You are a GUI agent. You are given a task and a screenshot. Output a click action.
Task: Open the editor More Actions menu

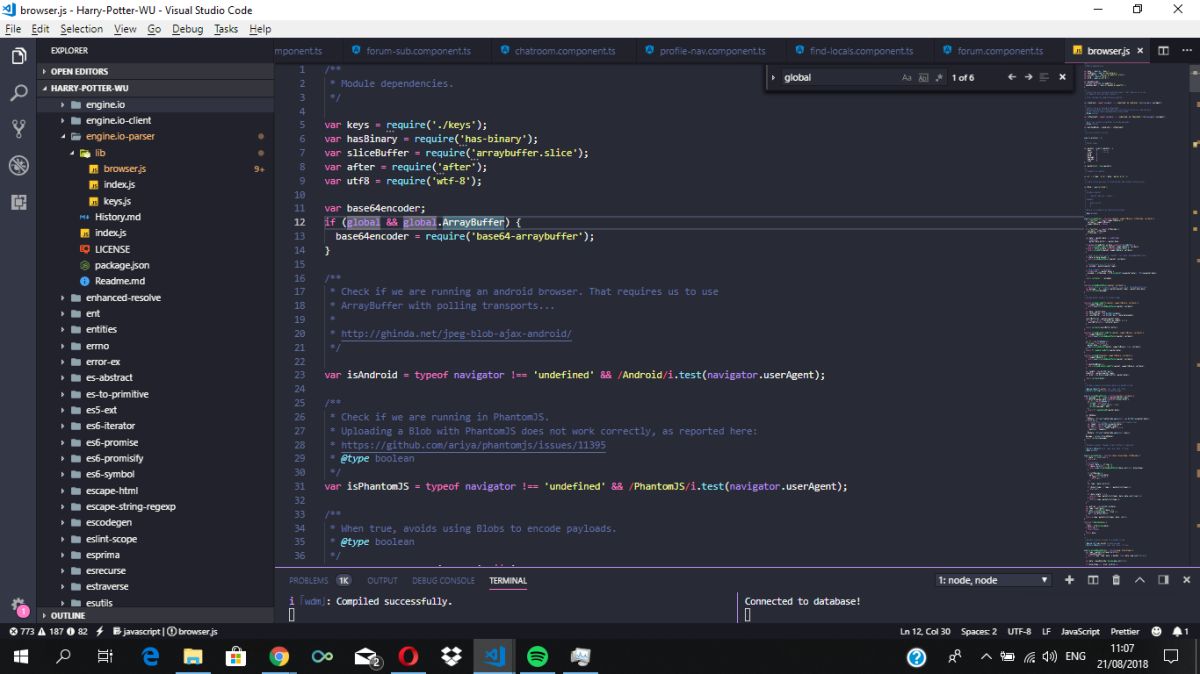point(1186,51)
